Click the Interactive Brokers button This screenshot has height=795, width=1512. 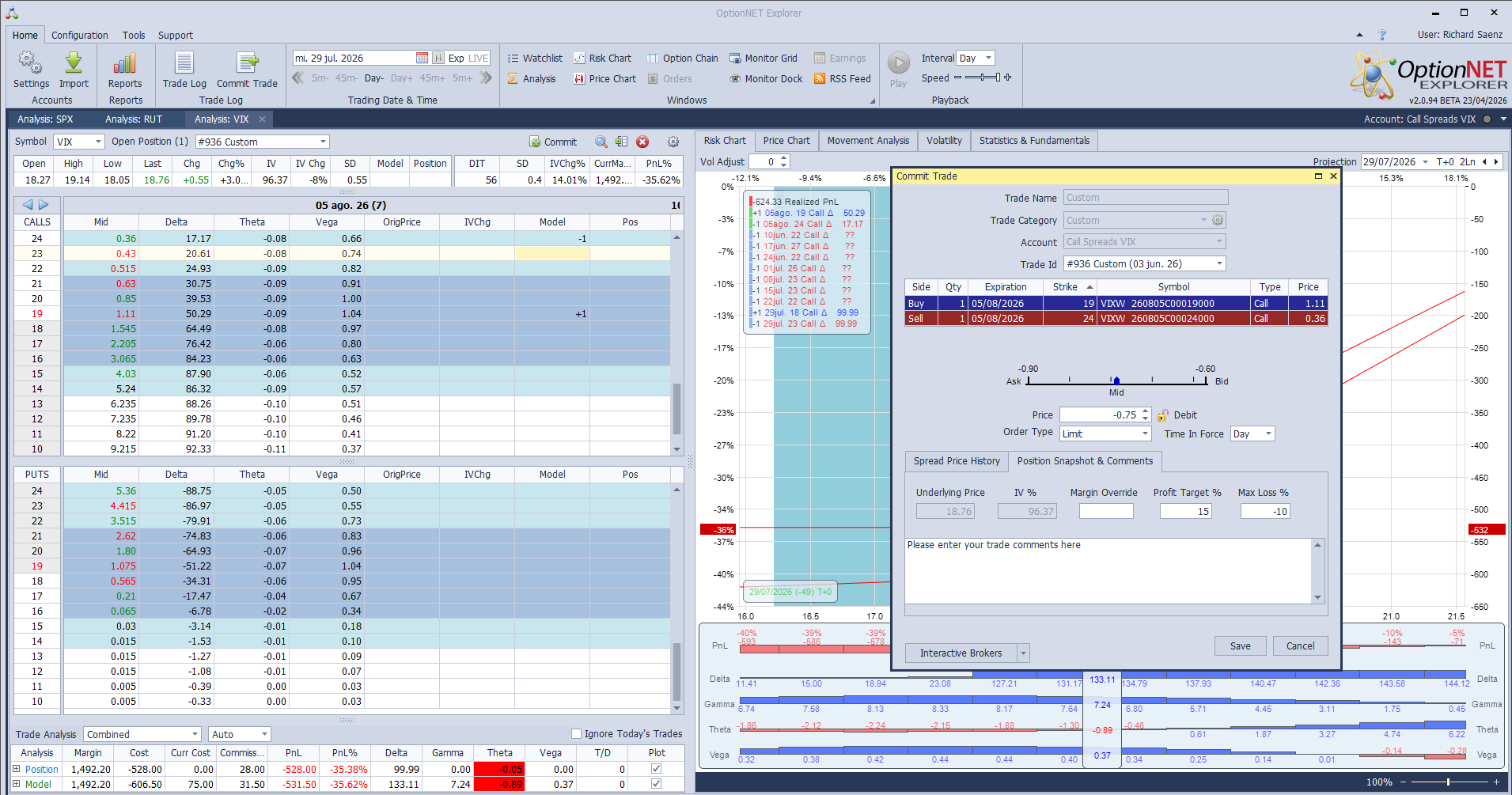[961, 653]
